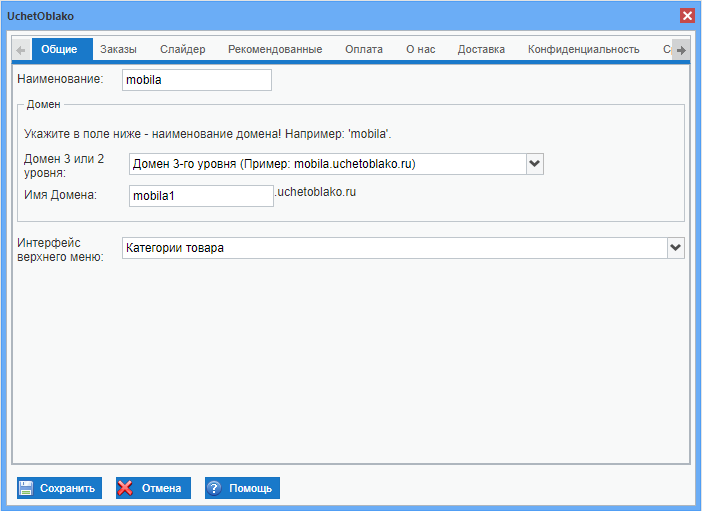This screenshot has width=702, height=511.
Task: Click the Отмена button
Action: pos(153,488)
